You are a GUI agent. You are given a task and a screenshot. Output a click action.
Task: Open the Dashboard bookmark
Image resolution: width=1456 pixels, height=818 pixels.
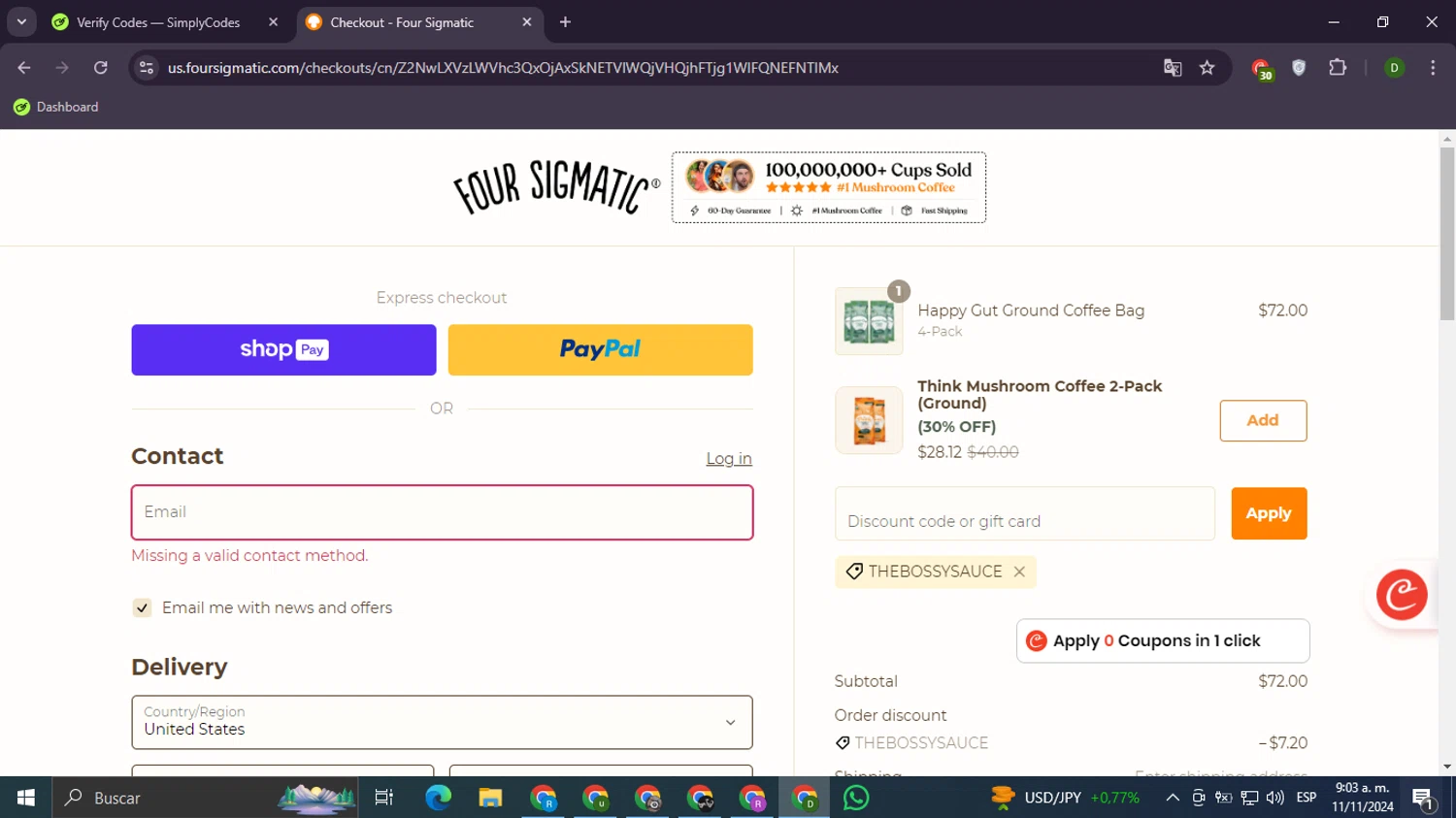tap(56, 107)
